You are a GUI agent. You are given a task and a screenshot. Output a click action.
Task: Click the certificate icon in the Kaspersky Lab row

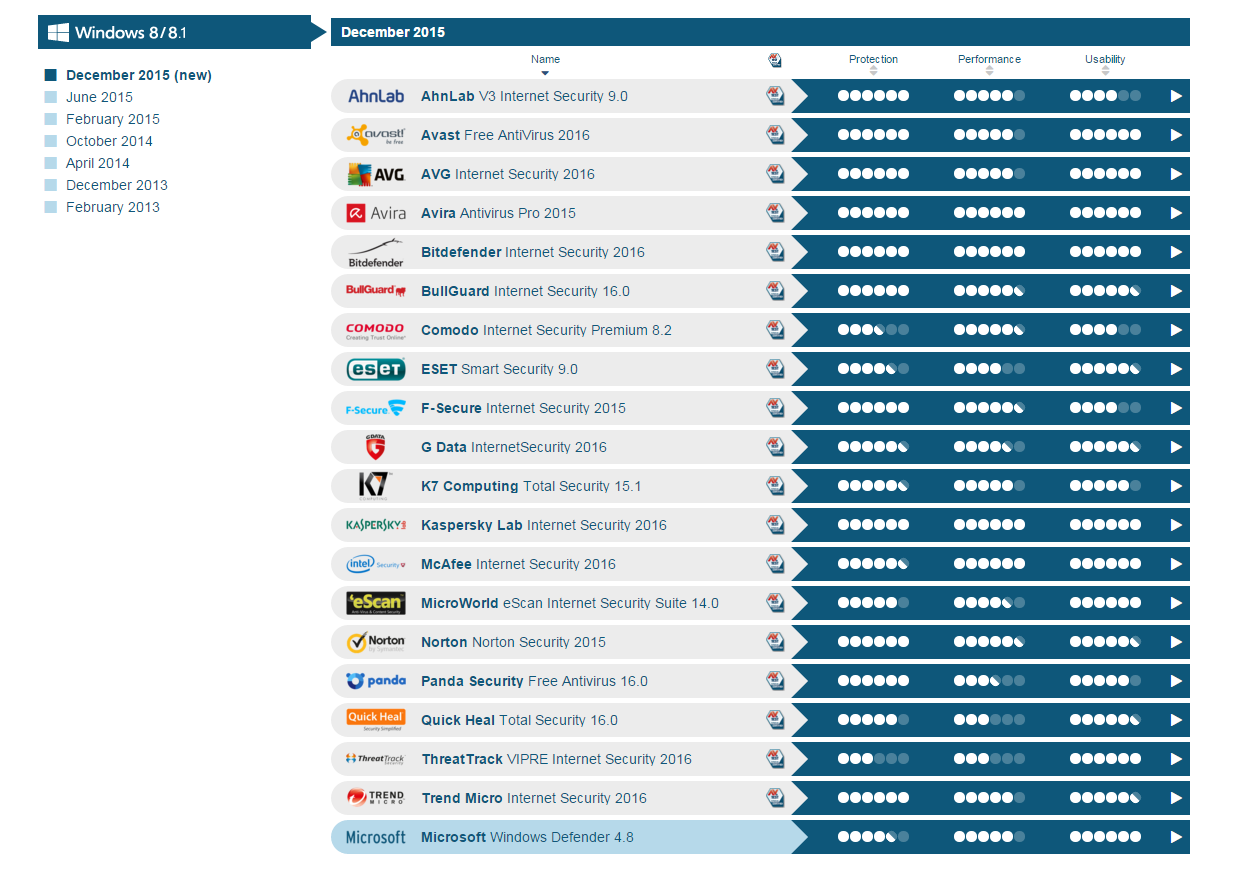click(775, 525)
